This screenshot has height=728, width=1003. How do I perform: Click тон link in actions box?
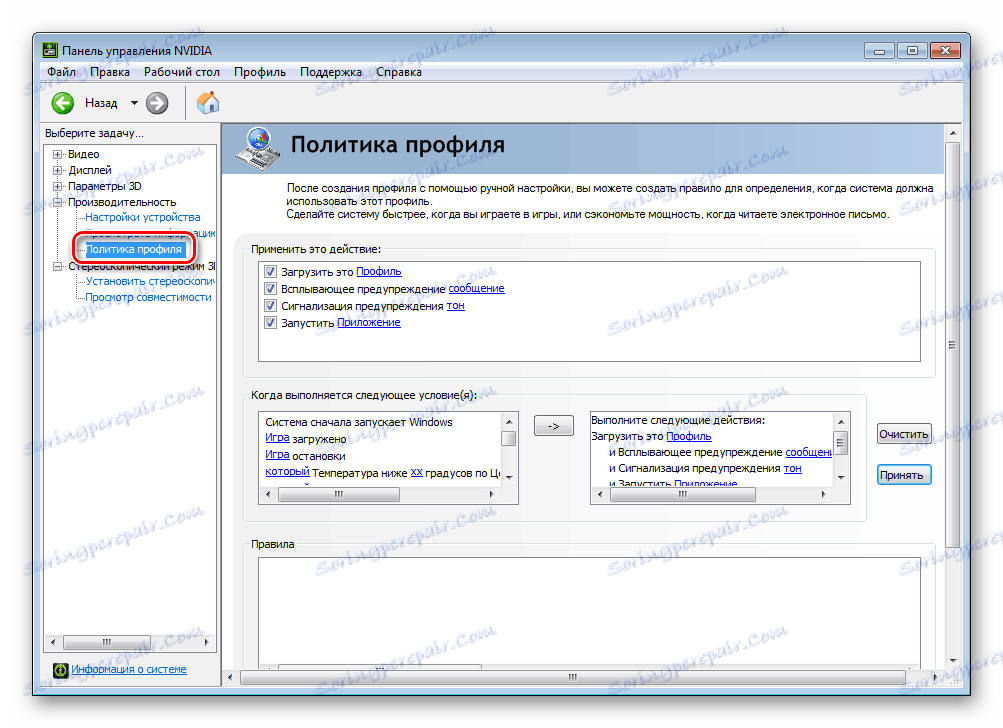coord(793,469)
